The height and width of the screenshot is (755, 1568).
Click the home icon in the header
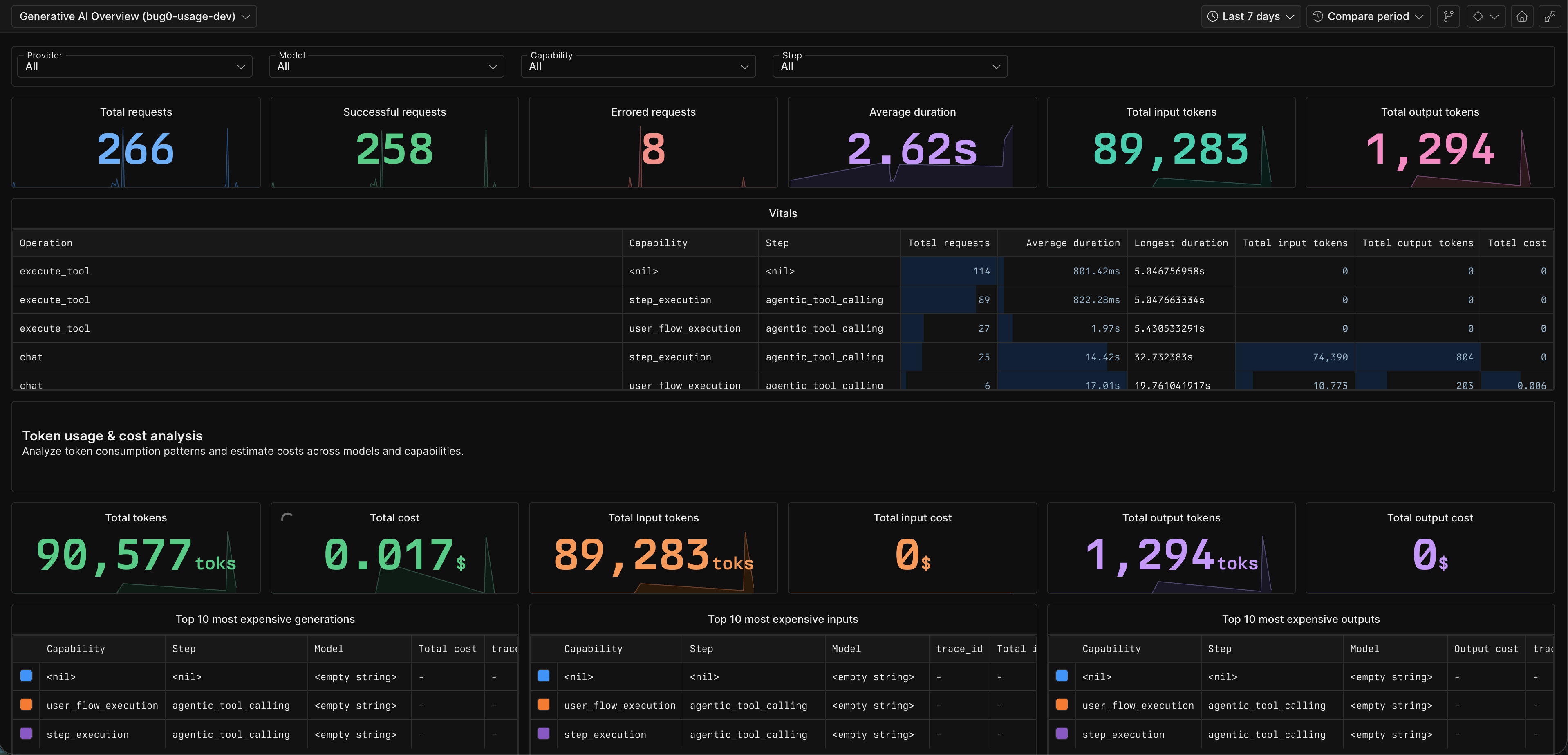pyautogui.click(x=1522, y=16)
